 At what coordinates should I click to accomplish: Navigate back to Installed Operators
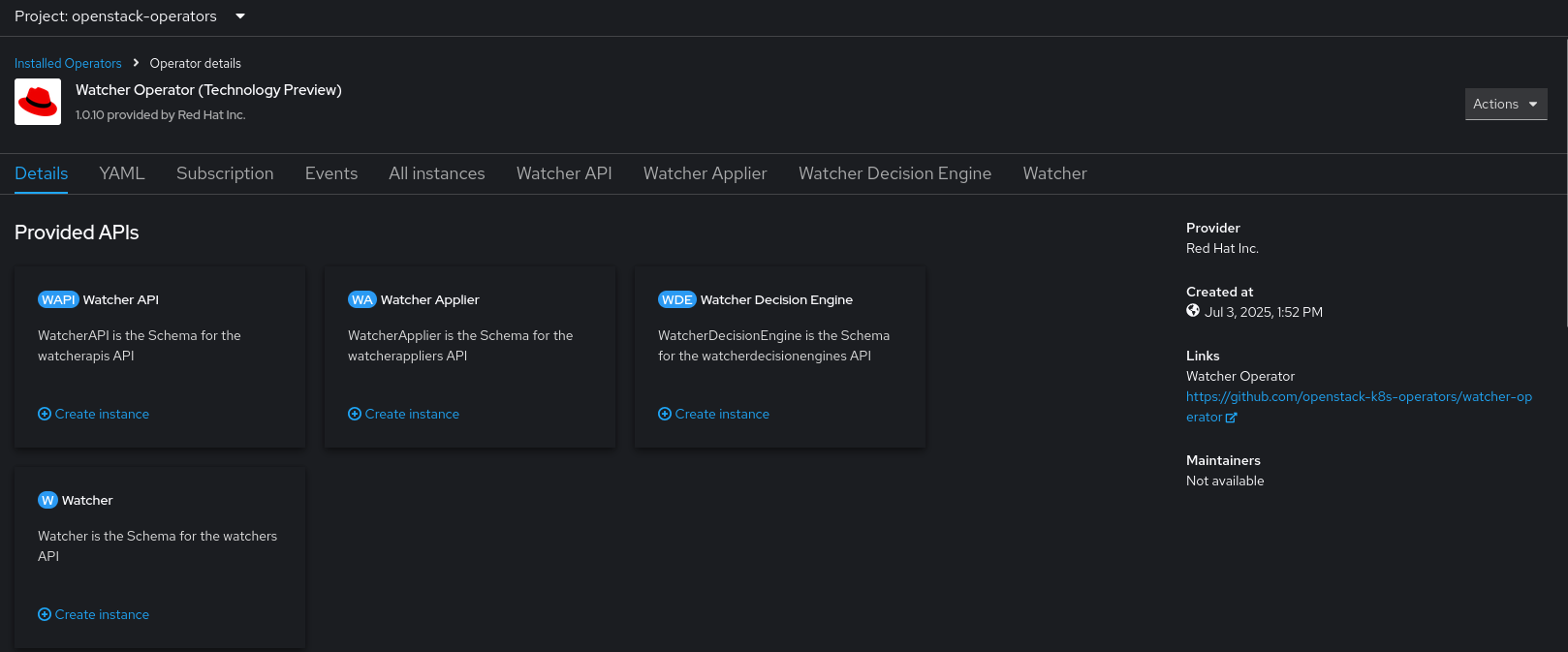click(x=68, y=63)
